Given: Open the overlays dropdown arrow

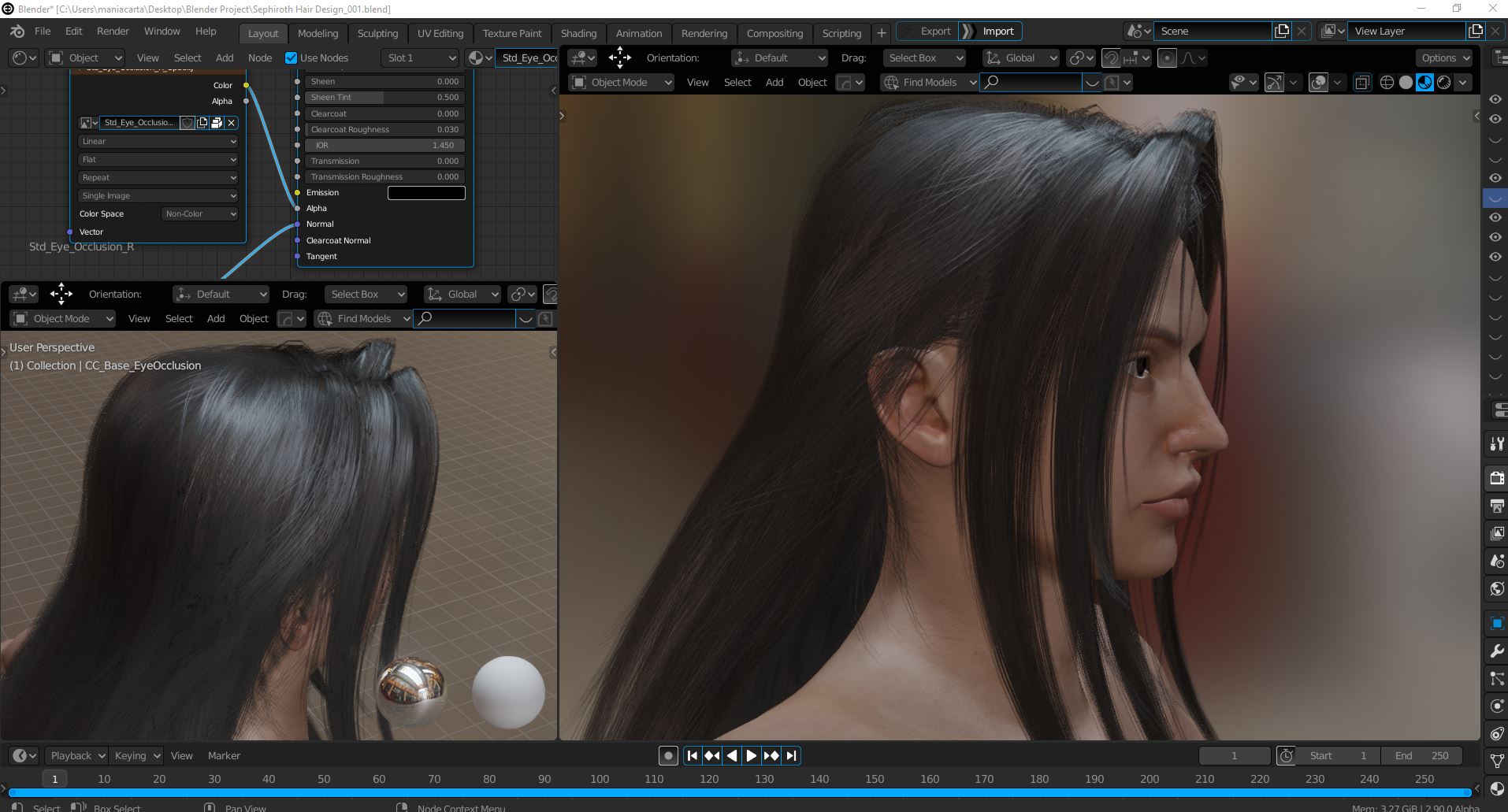Looking at the screenshot, I should click(1337, 82).
